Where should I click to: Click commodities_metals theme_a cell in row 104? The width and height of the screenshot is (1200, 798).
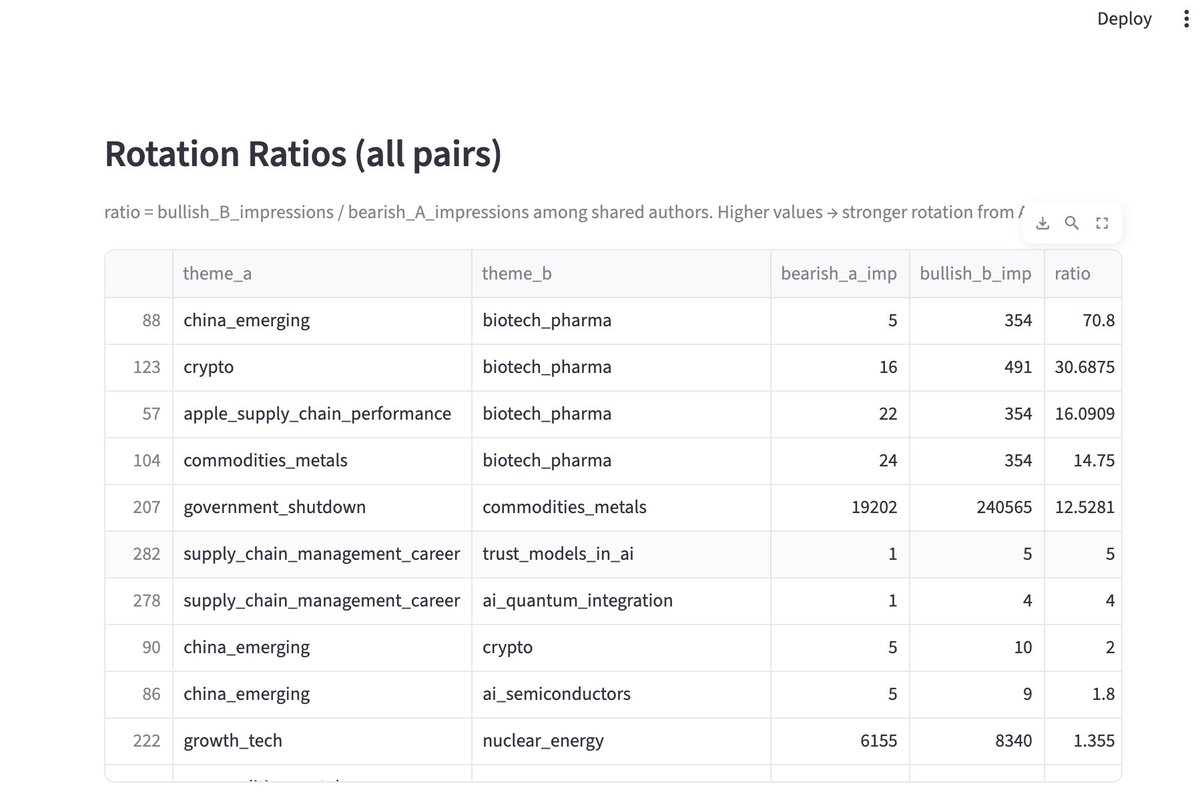point(322,460)
